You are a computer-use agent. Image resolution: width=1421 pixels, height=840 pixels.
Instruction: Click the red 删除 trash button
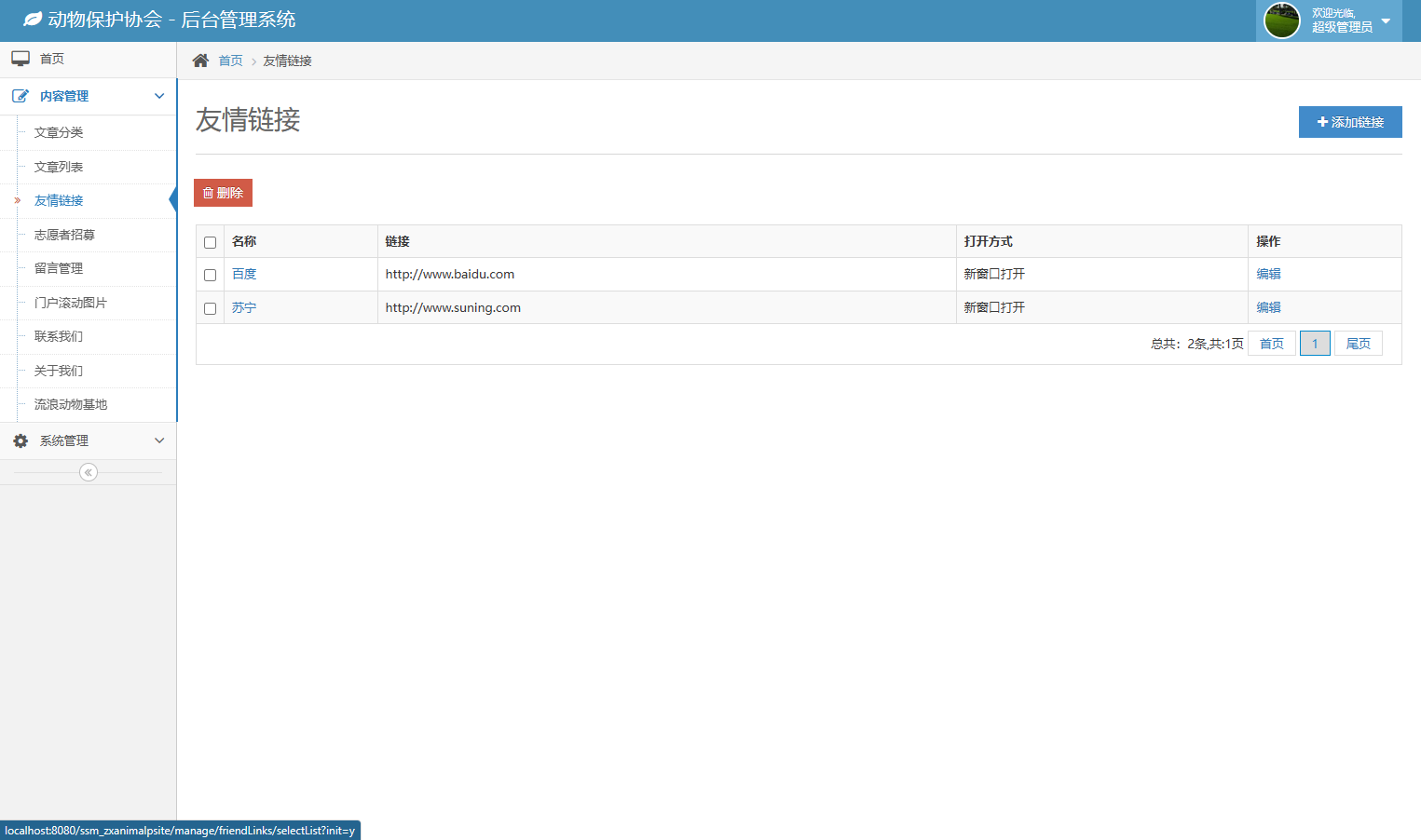coord(223,193)
